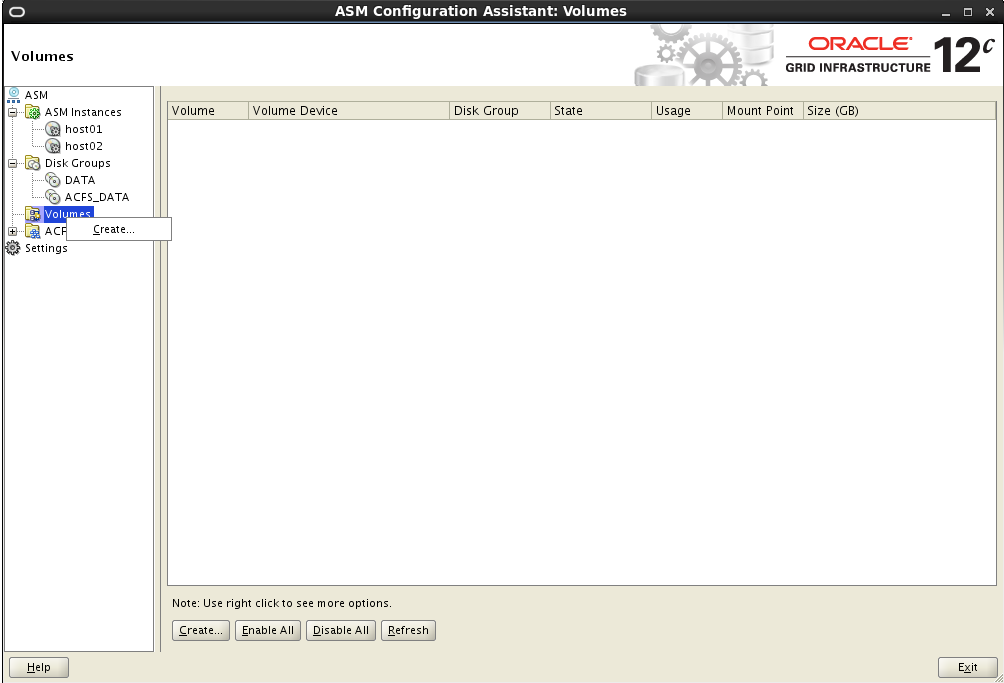Click the Disk Groups folder icon
The image size is (1004, 683).
(x=33, y=163)
